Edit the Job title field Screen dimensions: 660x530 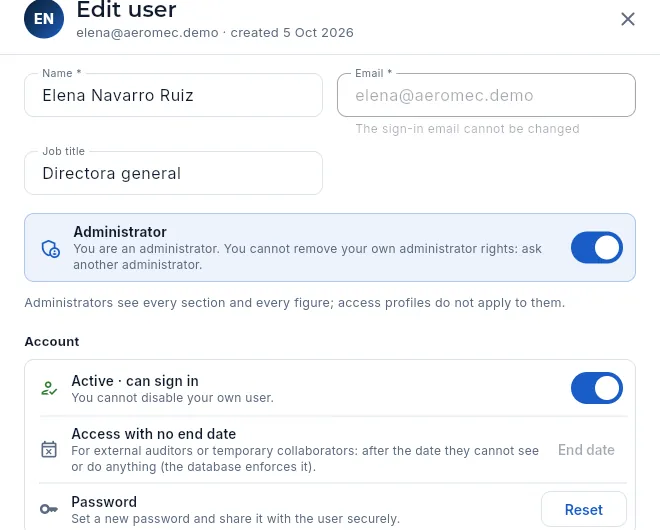(x=173, y=173)
